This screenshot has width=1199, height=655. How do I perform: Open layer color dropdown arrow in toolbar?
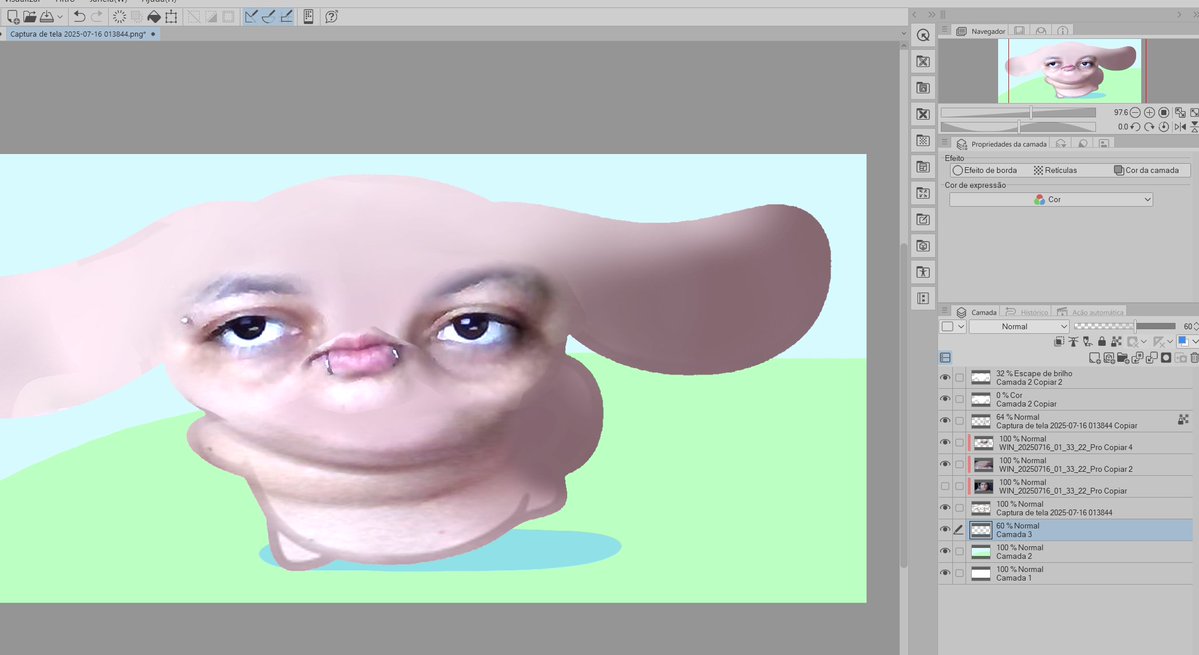pyautogui.click(x=1195, y=342)
